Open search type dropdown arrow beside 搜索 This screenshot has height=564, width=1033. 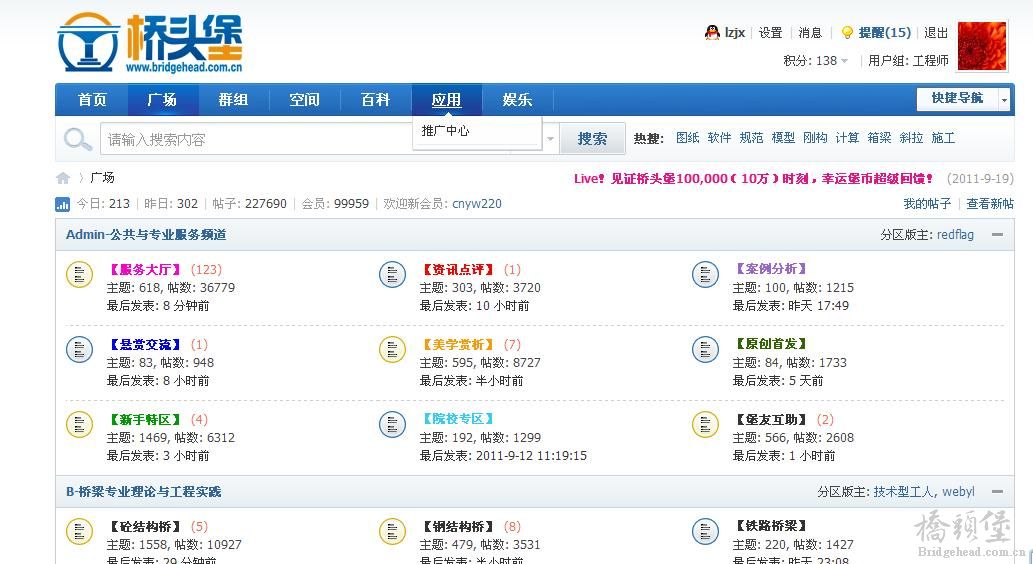pos(550,139)
